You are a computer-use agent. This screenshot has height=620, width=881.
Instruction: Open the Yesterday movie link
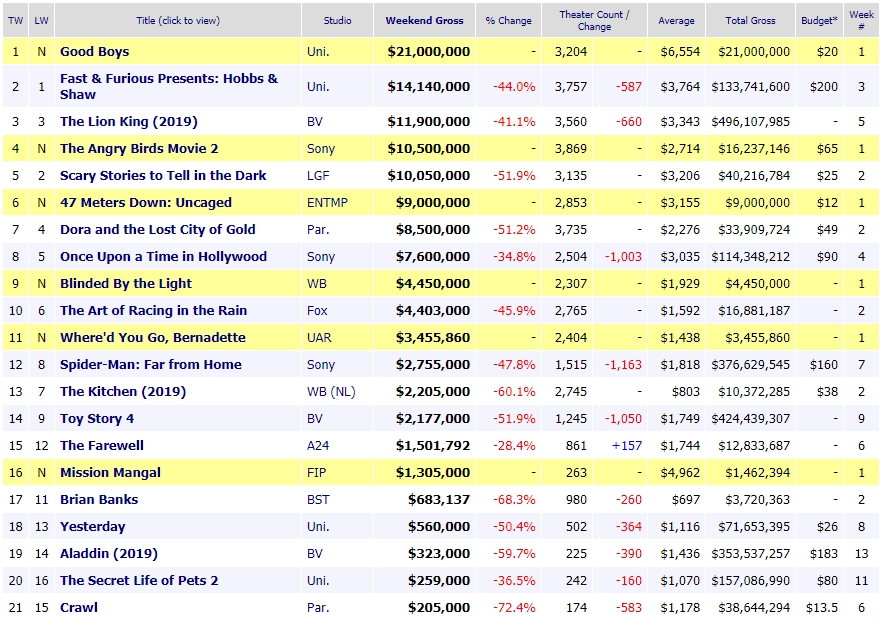click(93, 527)
